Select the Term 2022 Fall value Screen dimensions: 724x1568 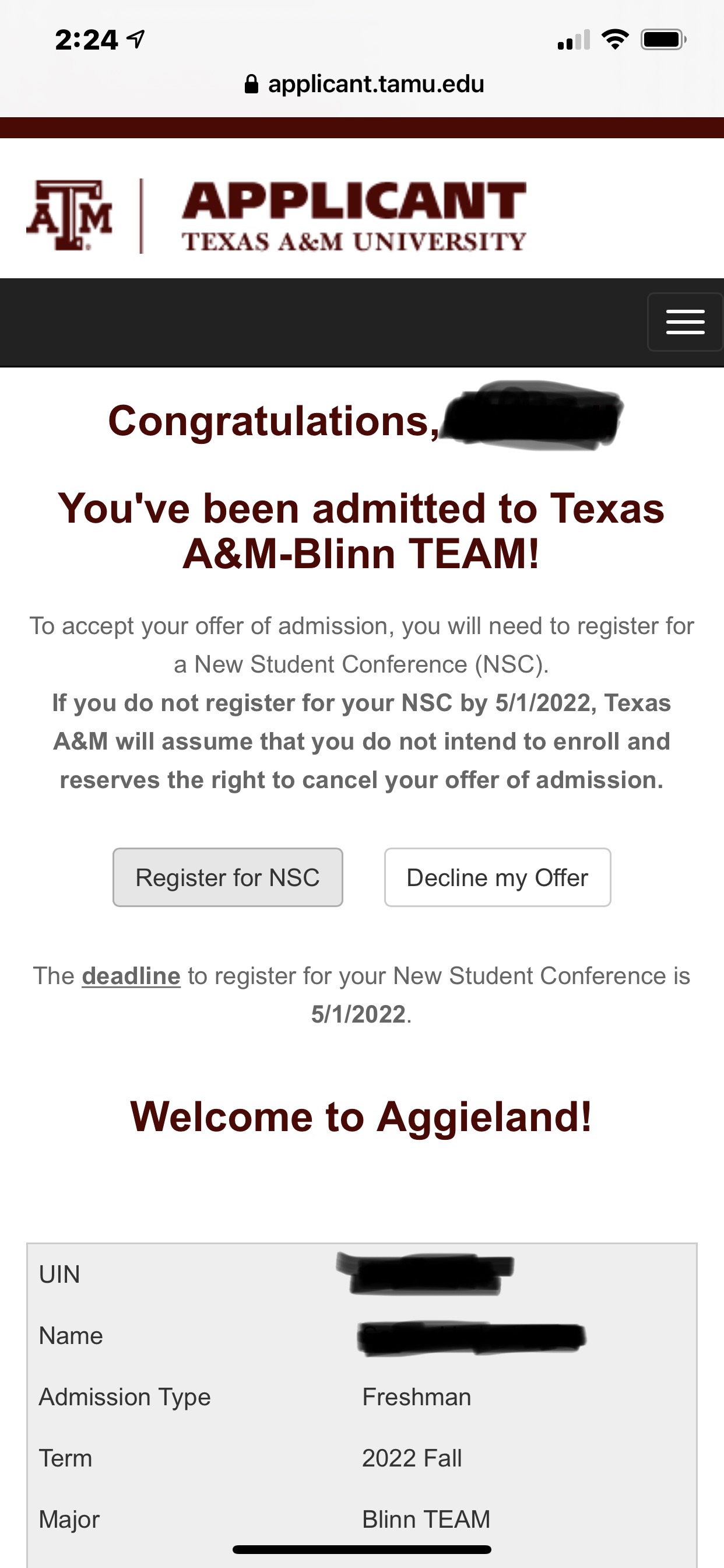pos(412,1458)
